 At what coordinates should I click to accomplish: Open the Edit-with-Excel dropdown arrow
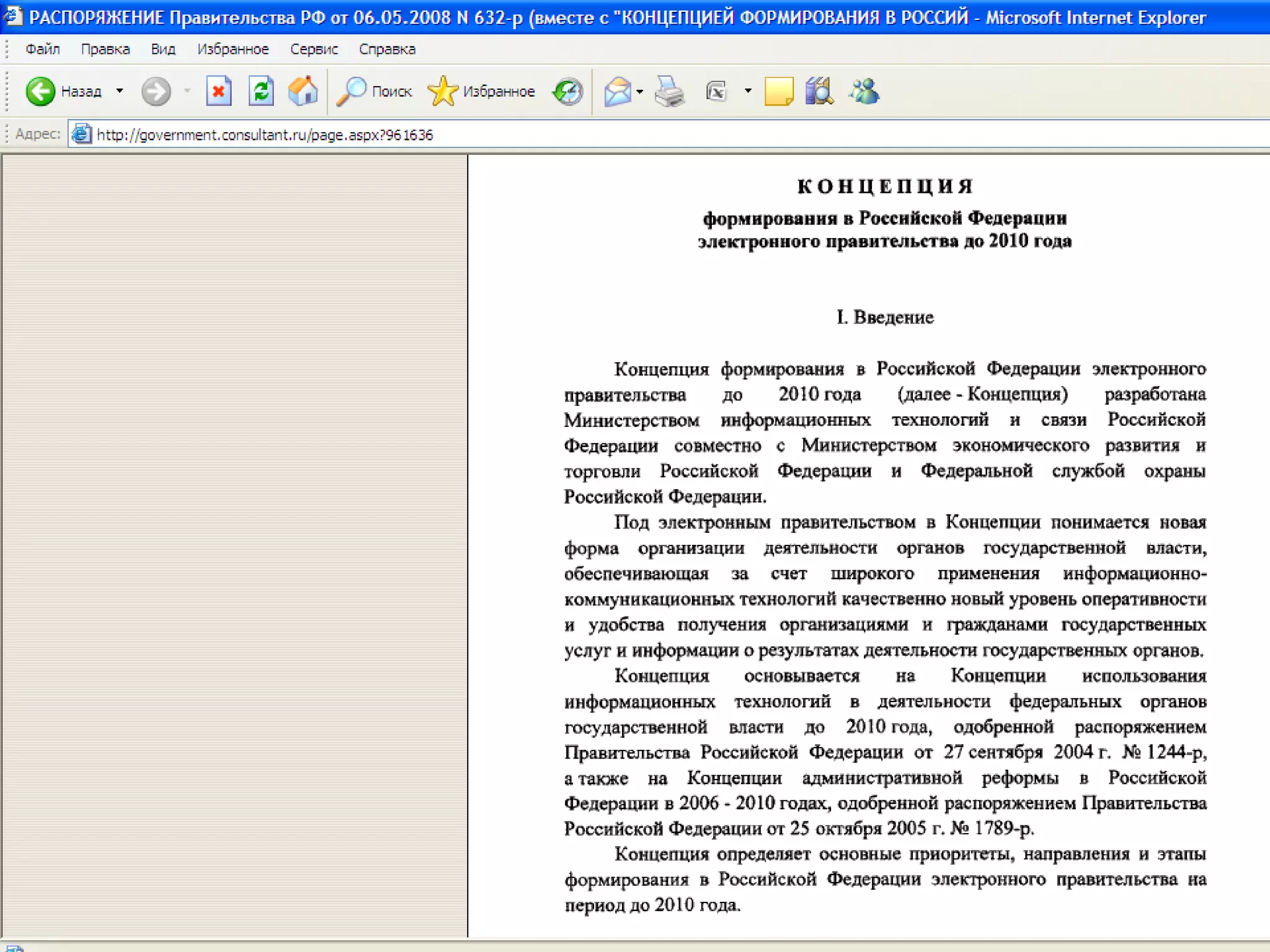tap(748, 91)
